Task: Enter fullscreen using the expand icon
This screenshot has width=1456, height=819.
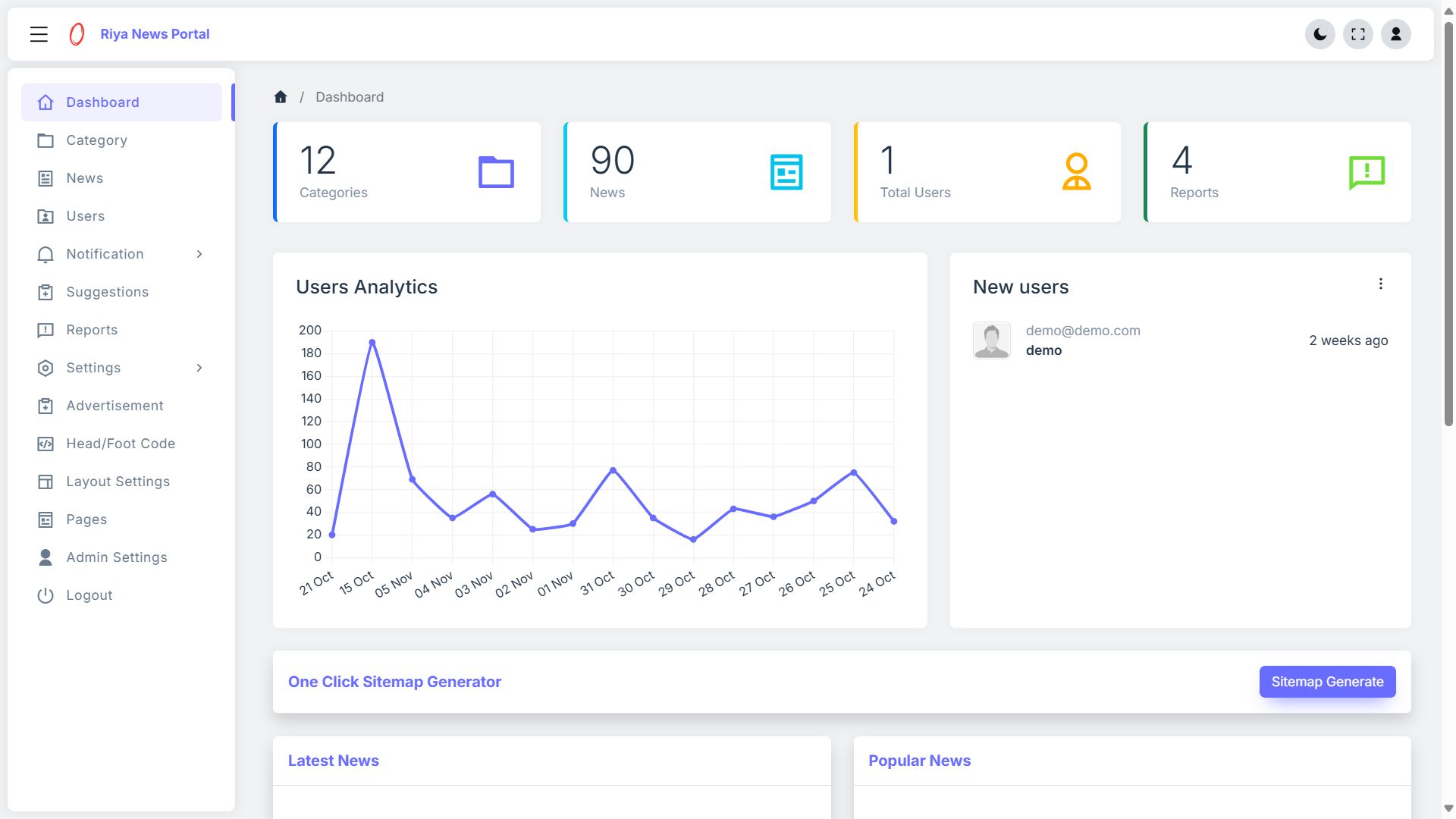Action: click(x=1357, y=34)
